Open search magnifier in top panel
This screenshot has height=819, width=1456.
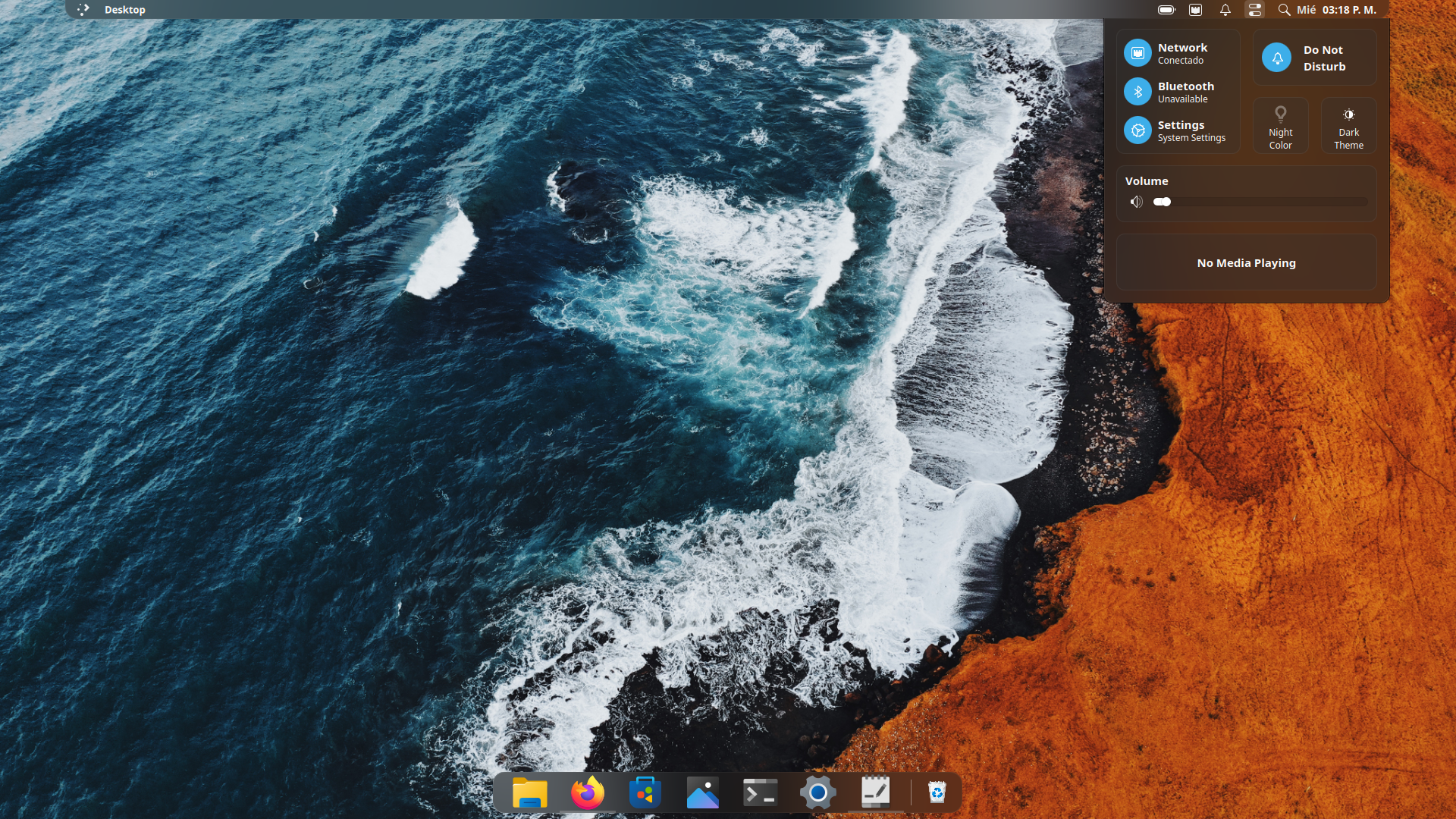1284,10
